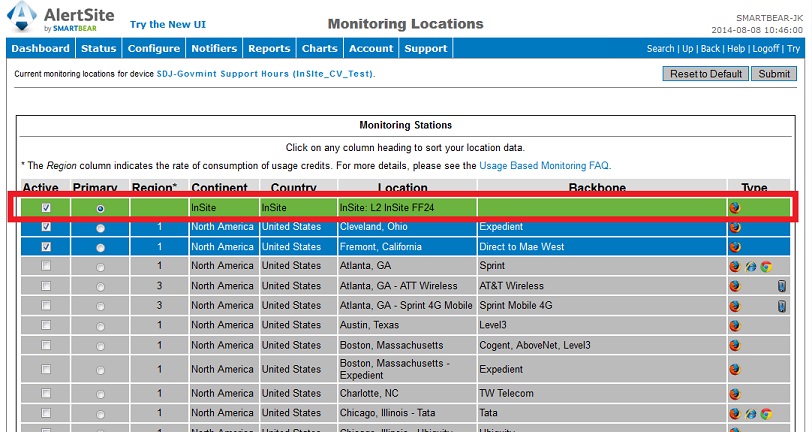This screenshot has width=812, height=432.
Task: Check Active for Atlanta, GA - ATT Wireless
Action: click(46, 285)
